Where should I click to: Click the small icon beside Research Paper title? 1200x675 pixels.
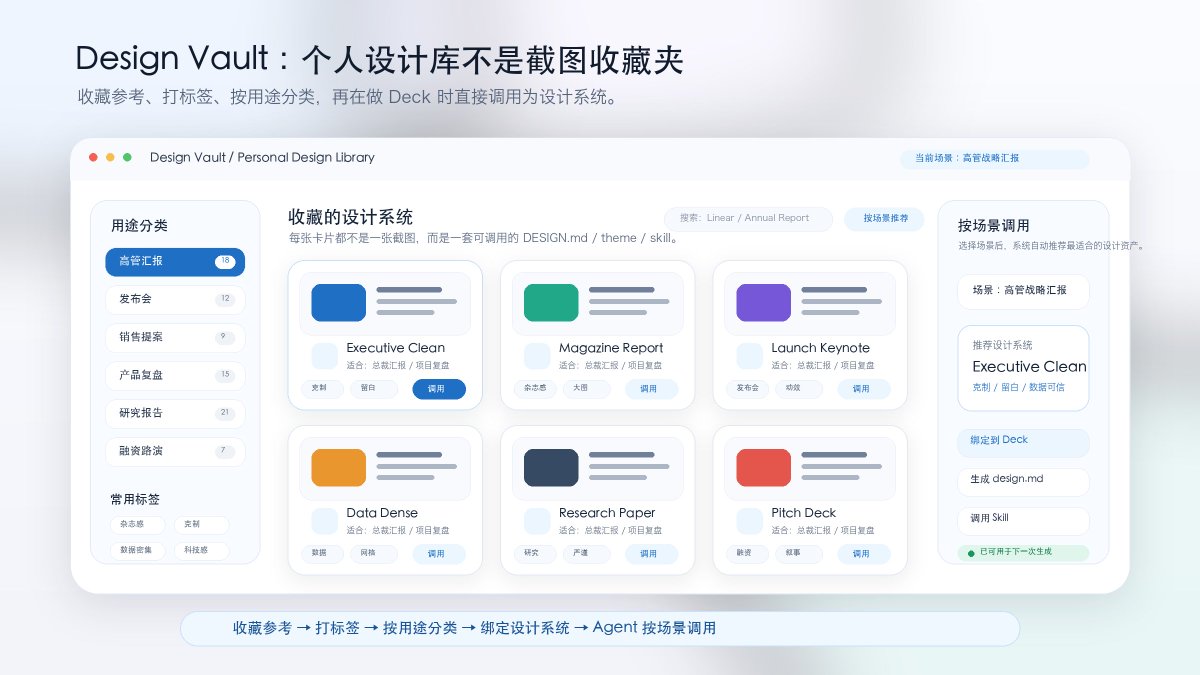click(537, 521)
